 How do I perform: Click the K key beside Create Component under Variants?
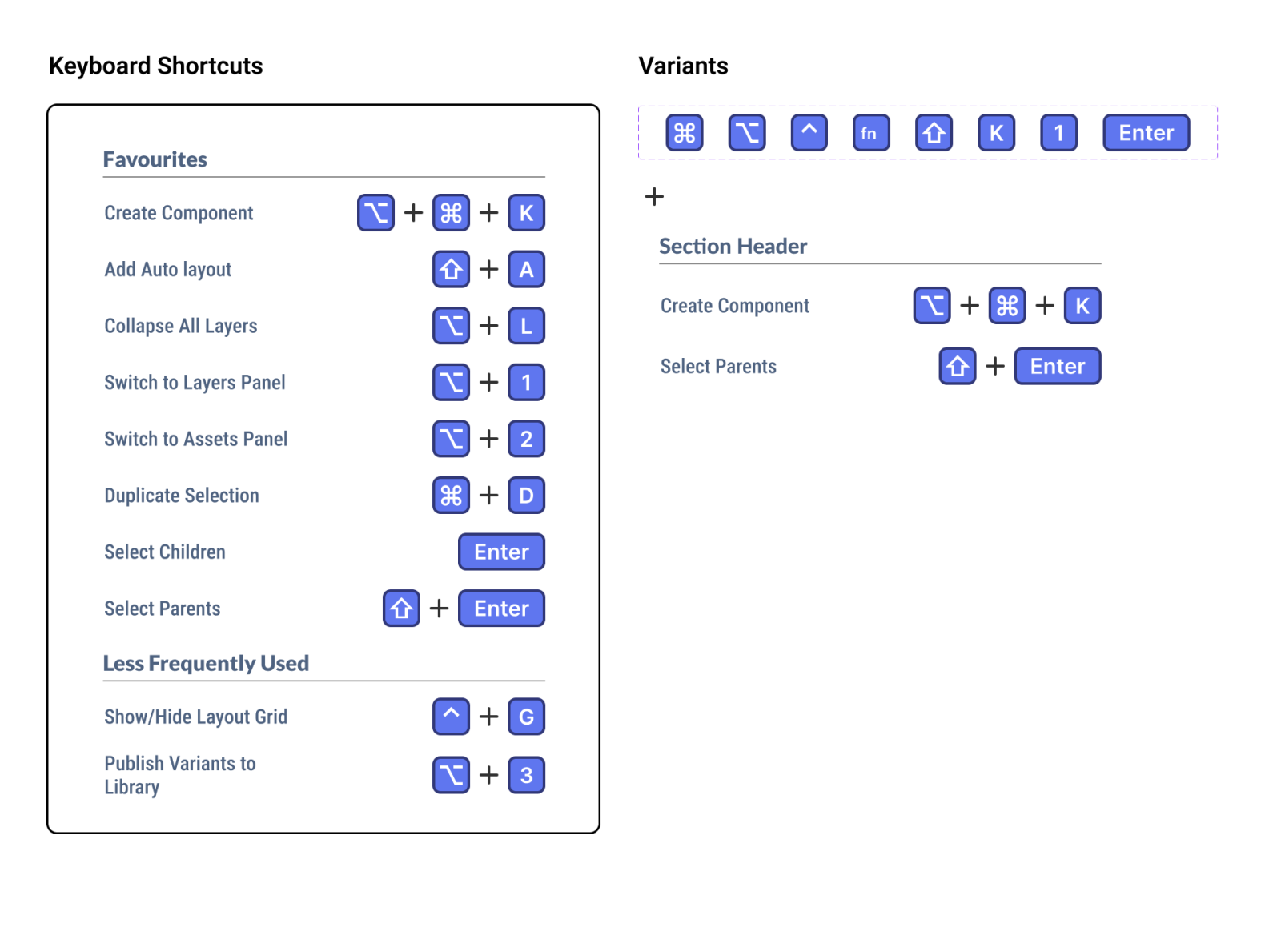tap(1082, 305)
